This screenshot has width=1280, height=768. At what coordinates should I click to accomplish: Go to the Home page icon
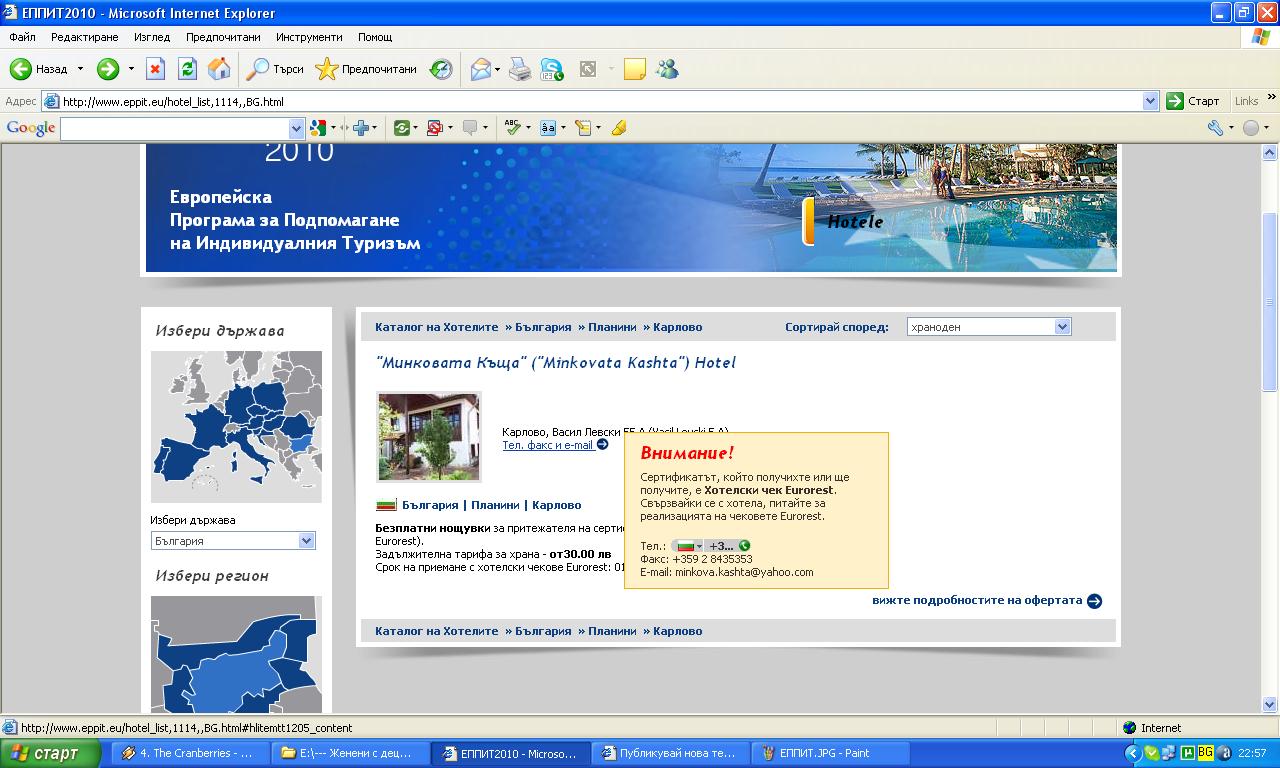coord(219,69)
